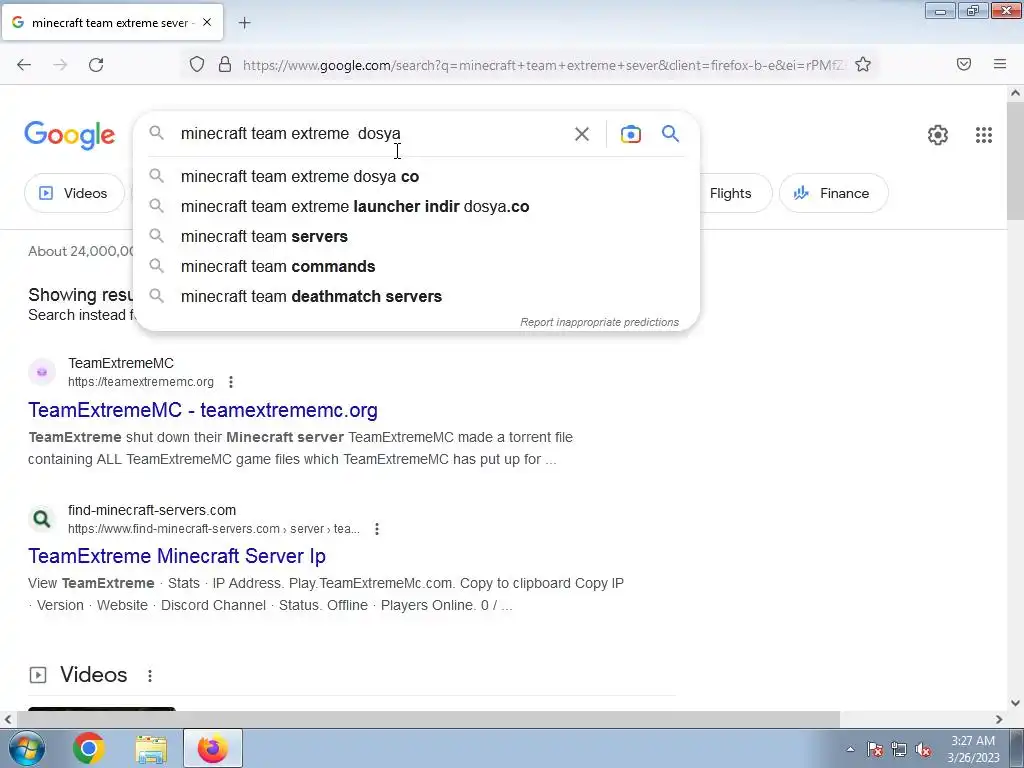
Task: Reload the current page
Action: click(96, 65)
